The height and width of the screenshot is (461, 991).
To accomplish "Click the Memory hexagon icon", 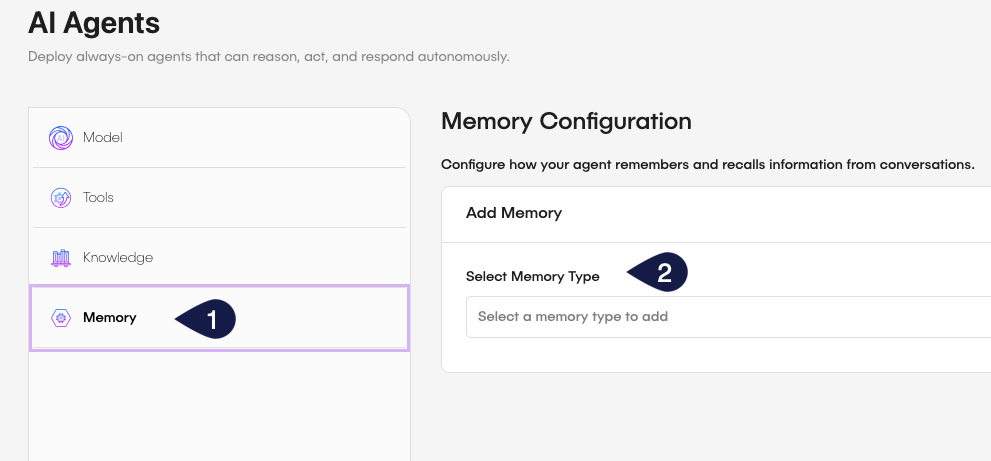I will point(61,318).
